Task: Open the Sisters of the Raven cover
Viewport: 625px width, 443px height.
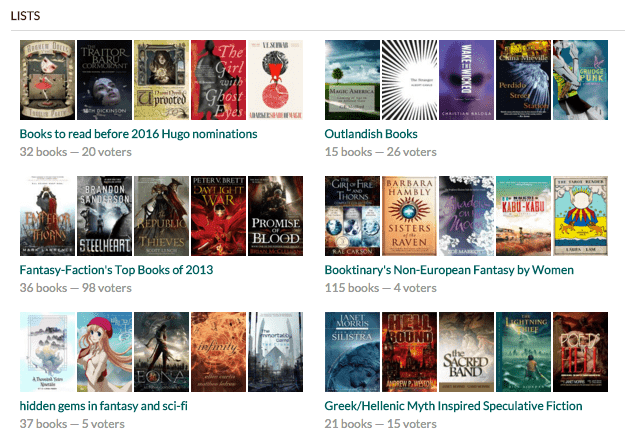Action: tap(409, 216)
